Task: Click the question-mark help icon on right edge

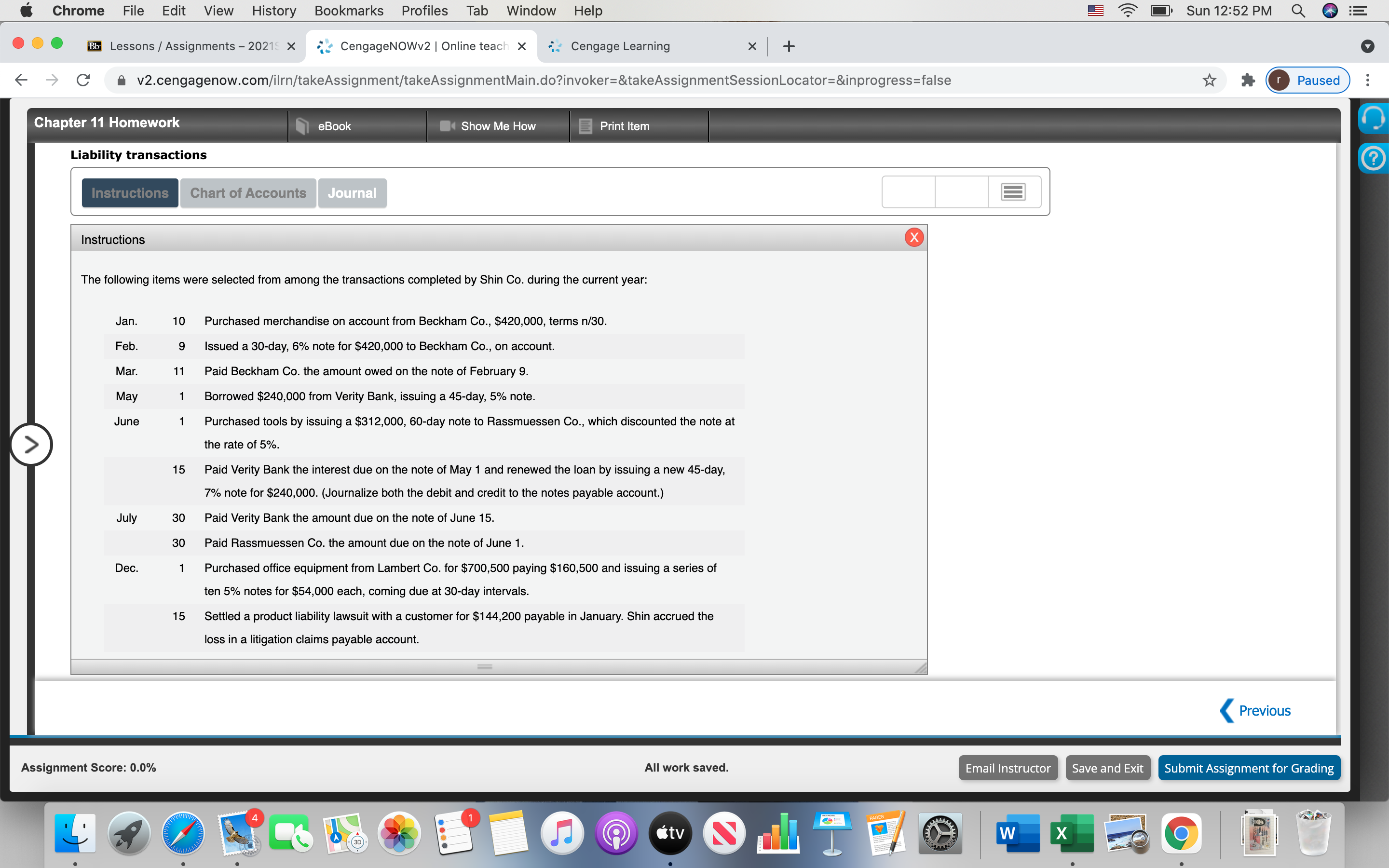Action: coord(1375,158)
